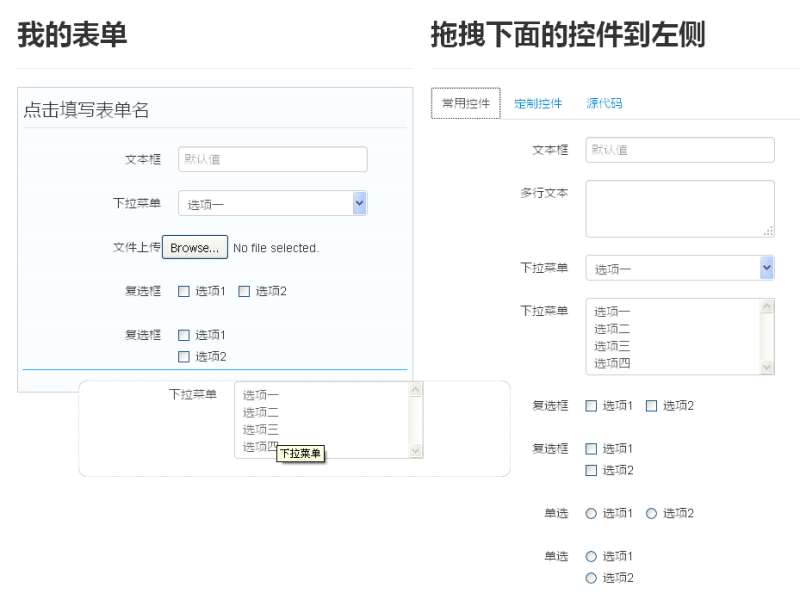The height and width of the screenshot is (606, 800).
Task: Open the 源代码 tab
Action: pos(604,103)
